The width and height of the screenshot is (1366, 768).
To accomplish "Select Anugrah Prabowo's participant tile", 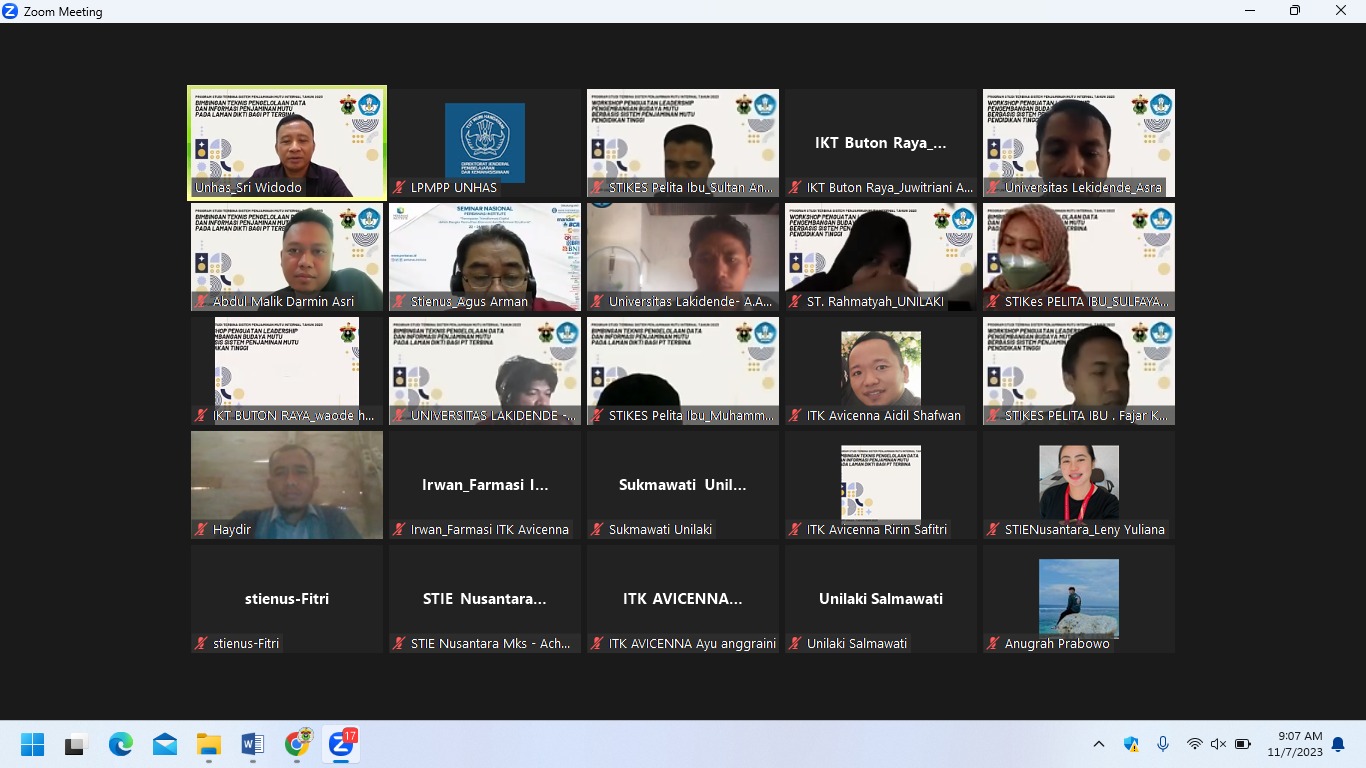I will point(1079,598).
